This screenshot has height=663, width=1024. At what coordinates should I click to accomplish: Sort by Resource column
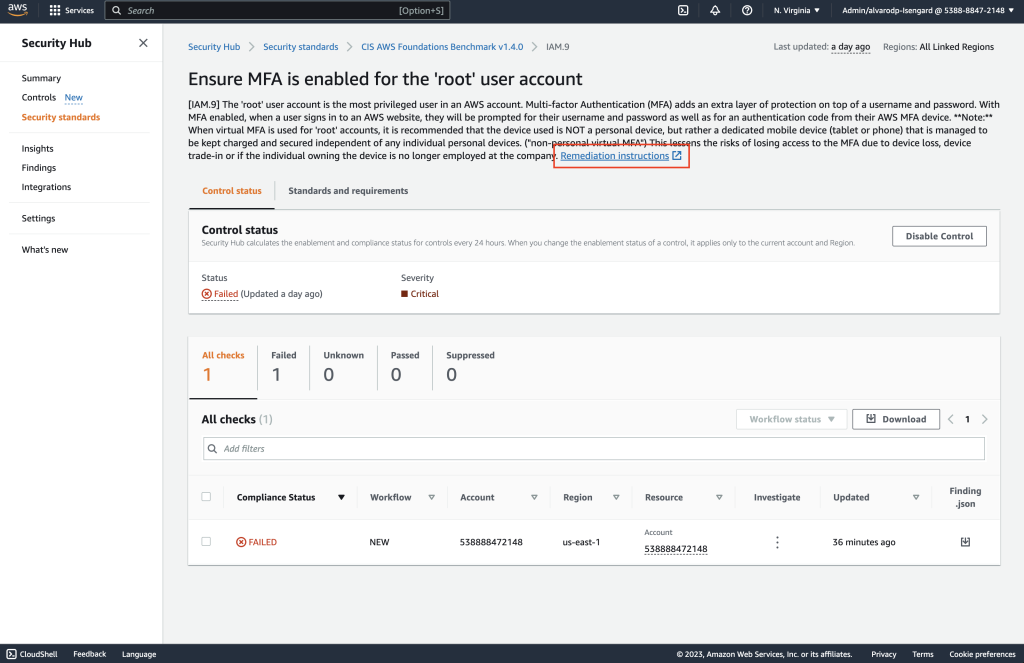click(x=719, y=498)
